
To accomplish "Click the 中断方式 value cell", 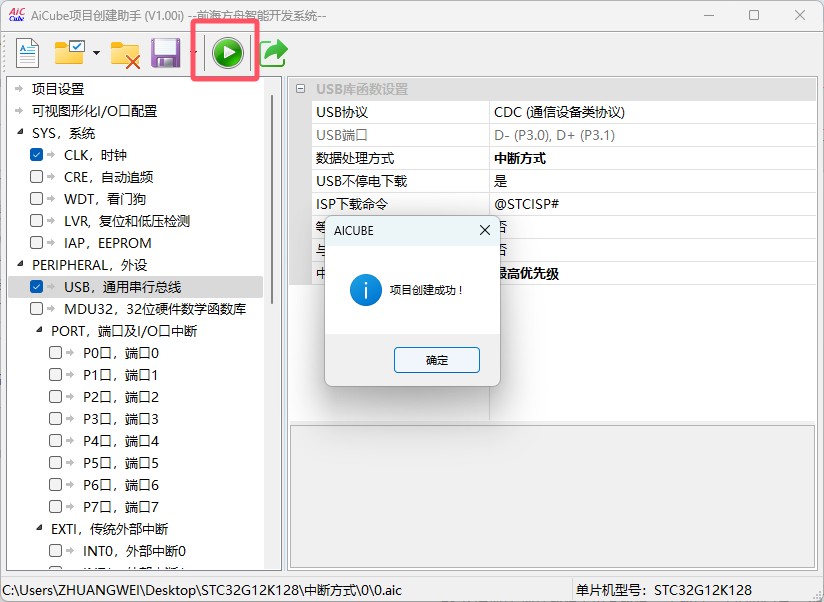I will tap(653, 158).
